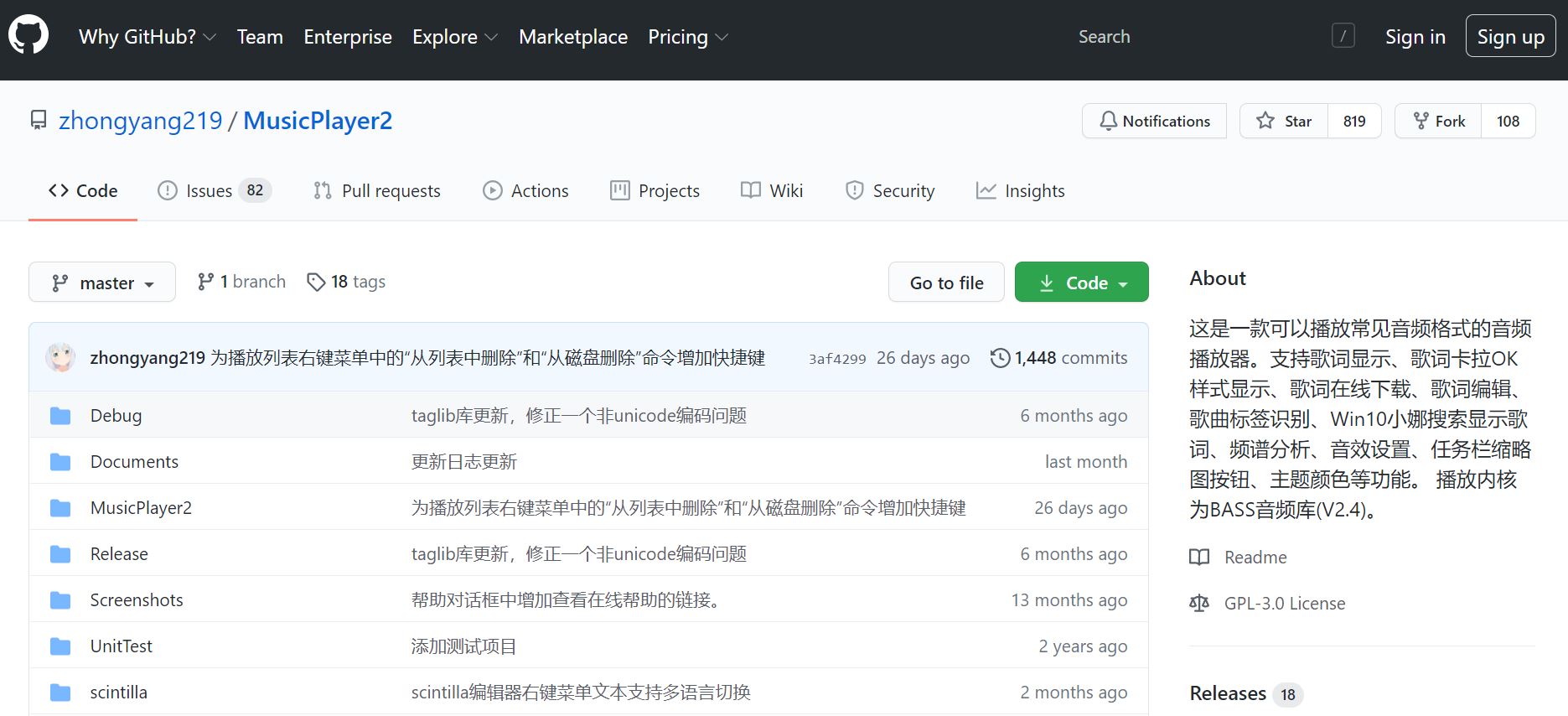
Task: Switch to the Actions tab
Action: click(525, 191)
